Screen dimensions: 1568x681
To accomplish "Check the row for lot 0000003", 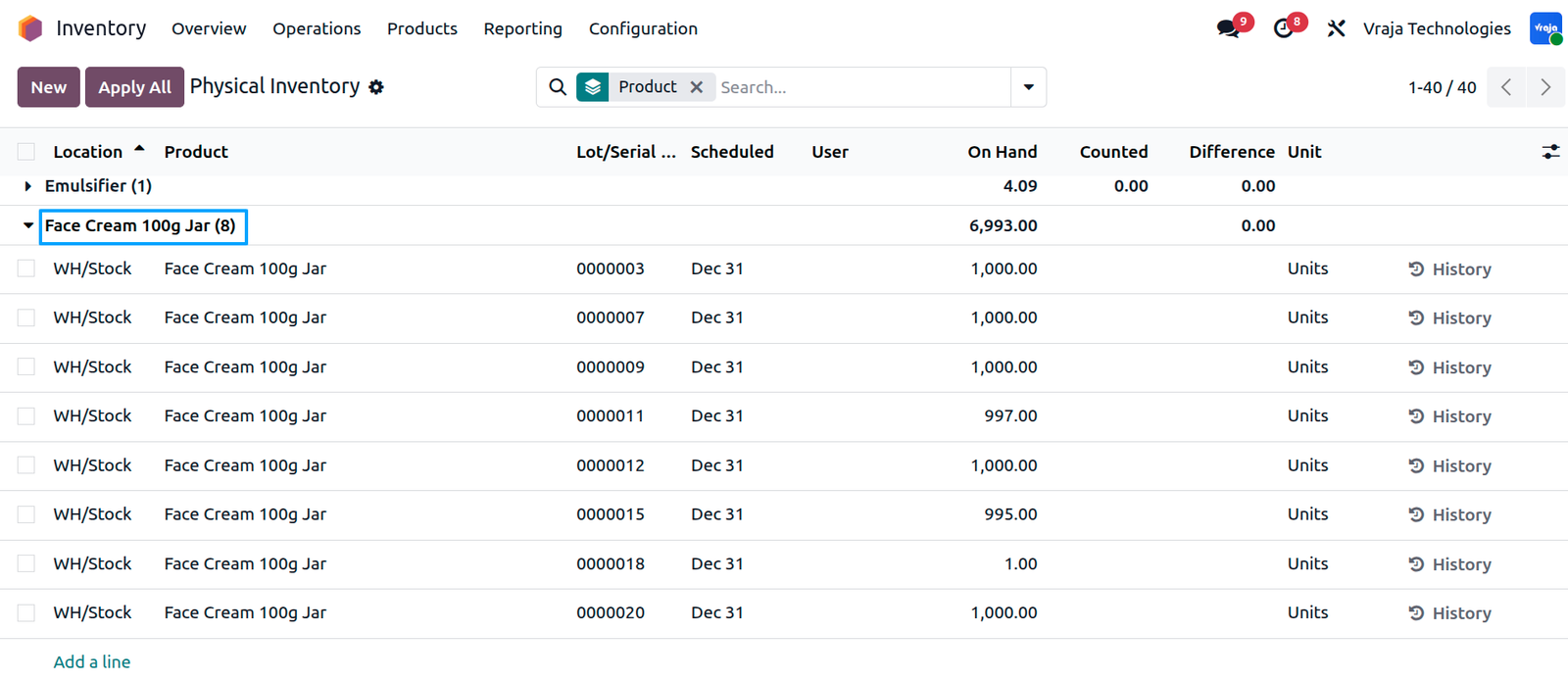I will pyautogui.click(x=26, y=268).
